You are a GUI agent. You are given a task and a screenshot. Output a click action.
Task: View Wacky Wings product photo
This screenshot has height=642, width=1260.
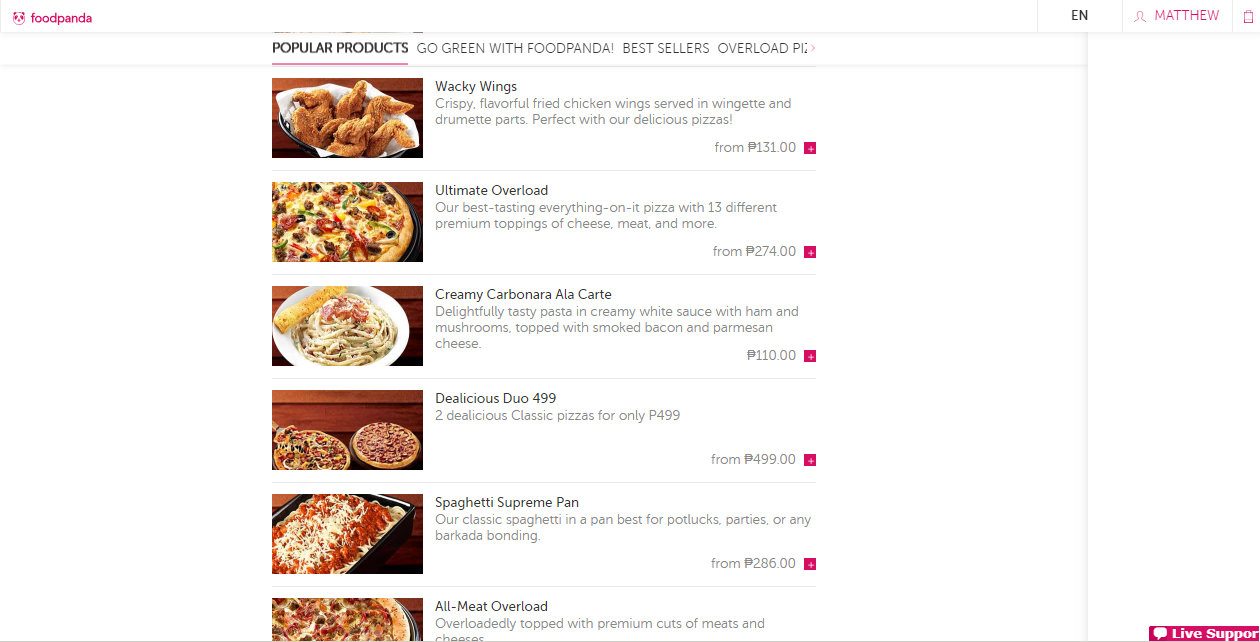click(x=347, y=118)
